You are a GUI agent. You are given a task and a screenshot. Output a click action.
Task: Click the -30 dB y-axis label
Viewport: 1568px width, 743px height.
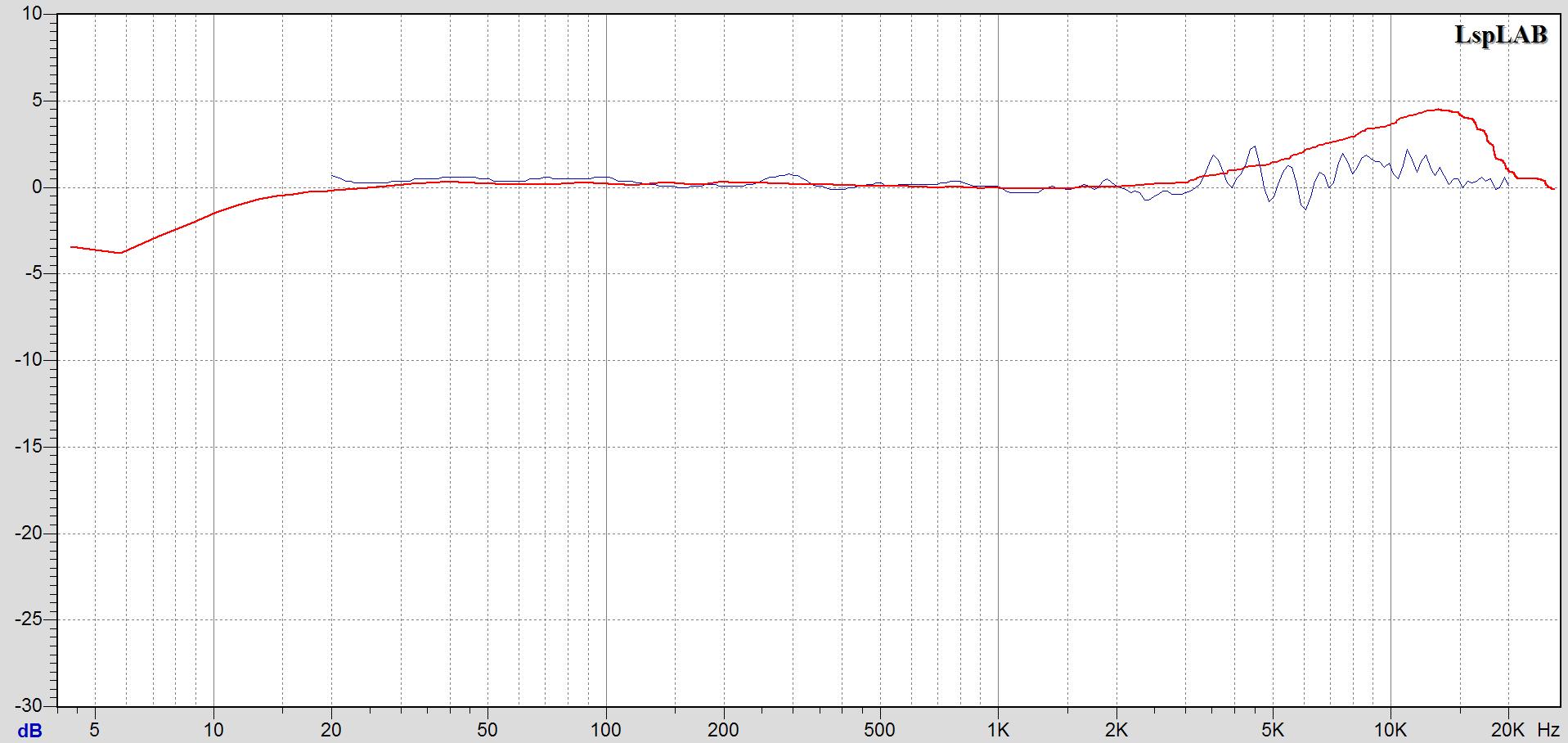coord(29,705)
